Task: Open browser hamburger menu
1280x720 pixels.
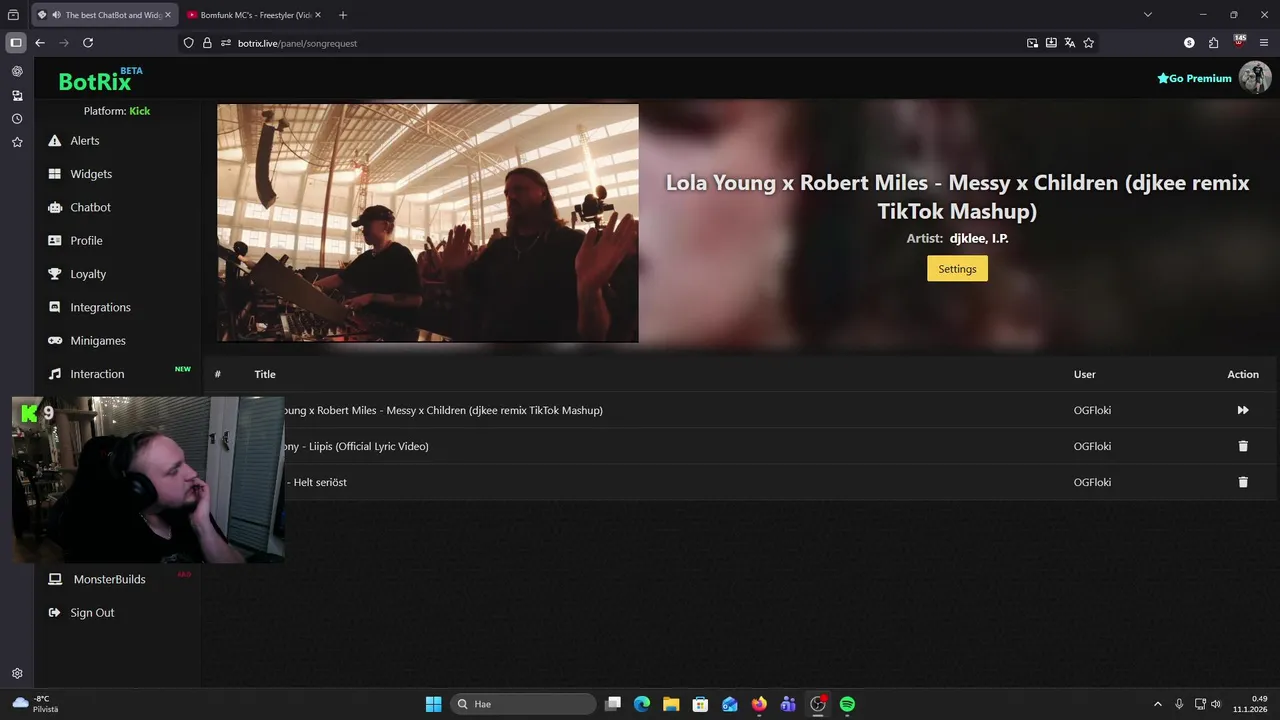Action: coord(1264,43)
